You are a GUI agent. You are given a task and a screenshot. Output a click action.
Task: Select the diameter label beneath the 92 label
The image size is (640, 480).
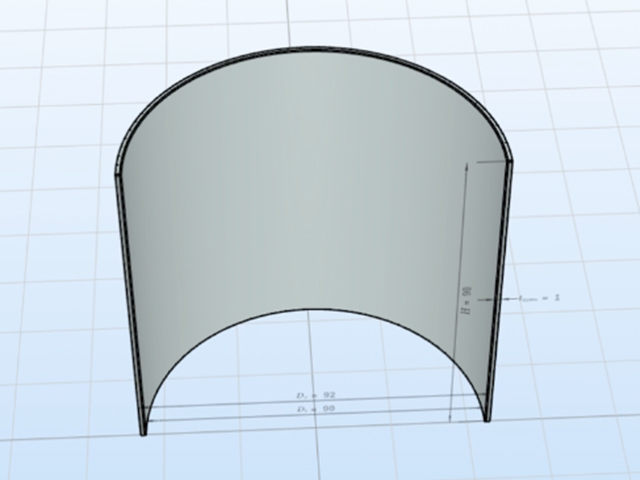pyautogui.click(x=316, y=409)
